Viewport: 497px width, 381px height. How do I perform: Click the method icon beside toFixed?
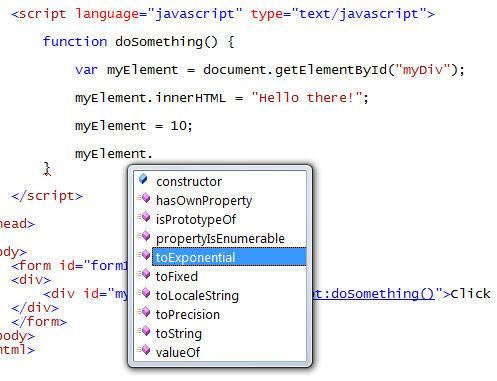pos(144,274)
